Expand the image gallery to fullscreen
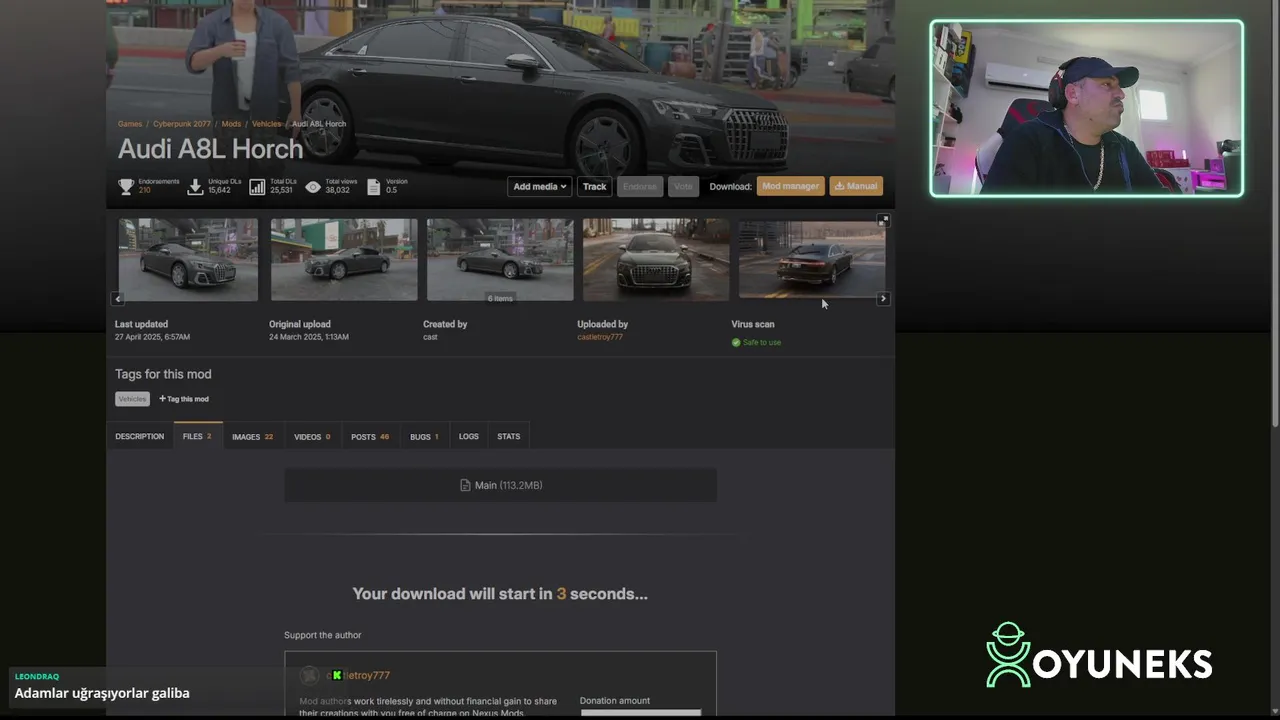1280x720 pixels. (883, 219)
